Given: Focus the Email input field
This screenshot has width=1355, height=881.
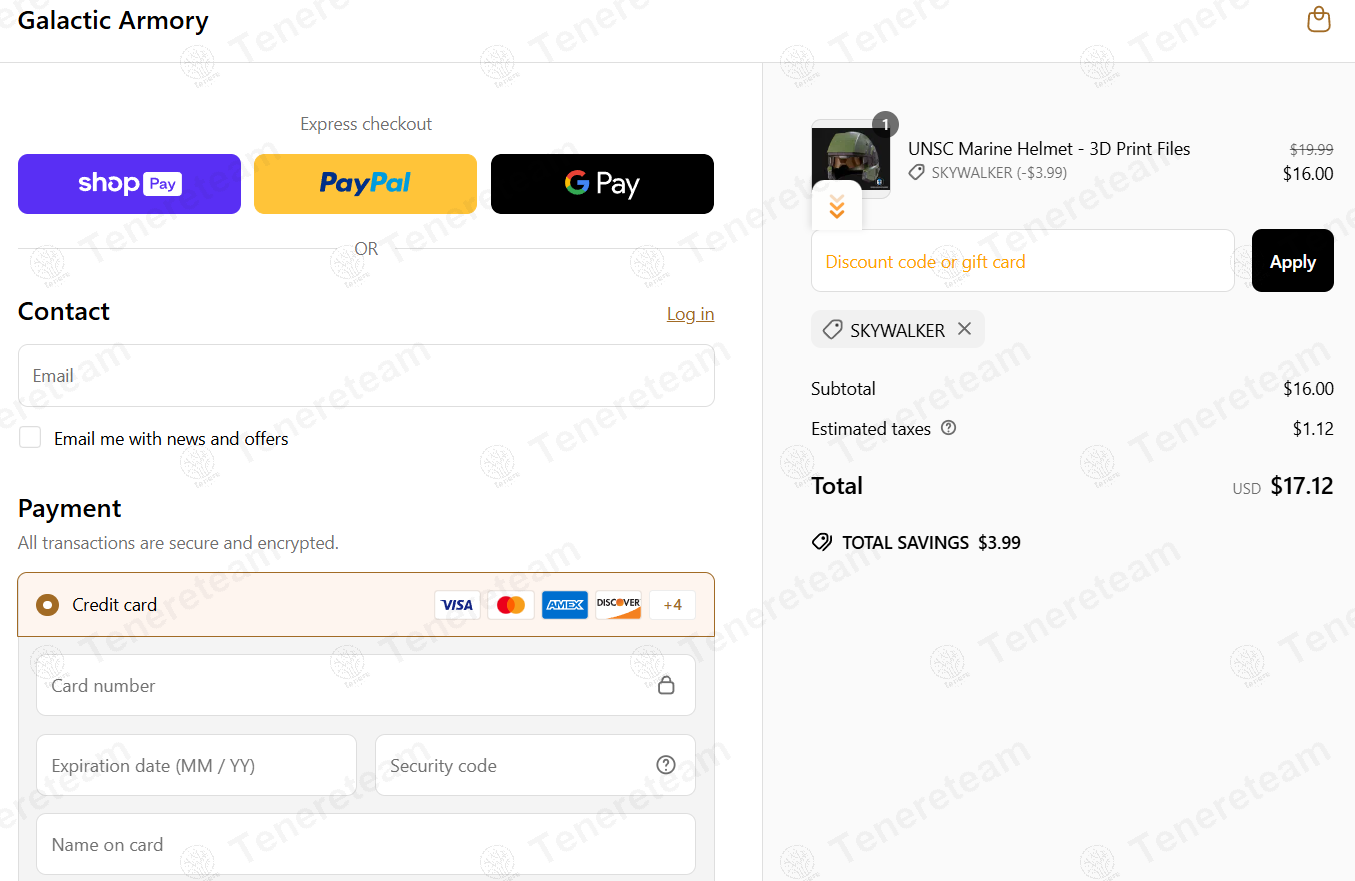Looking at the screenshot, I should (x=366, y=376).
